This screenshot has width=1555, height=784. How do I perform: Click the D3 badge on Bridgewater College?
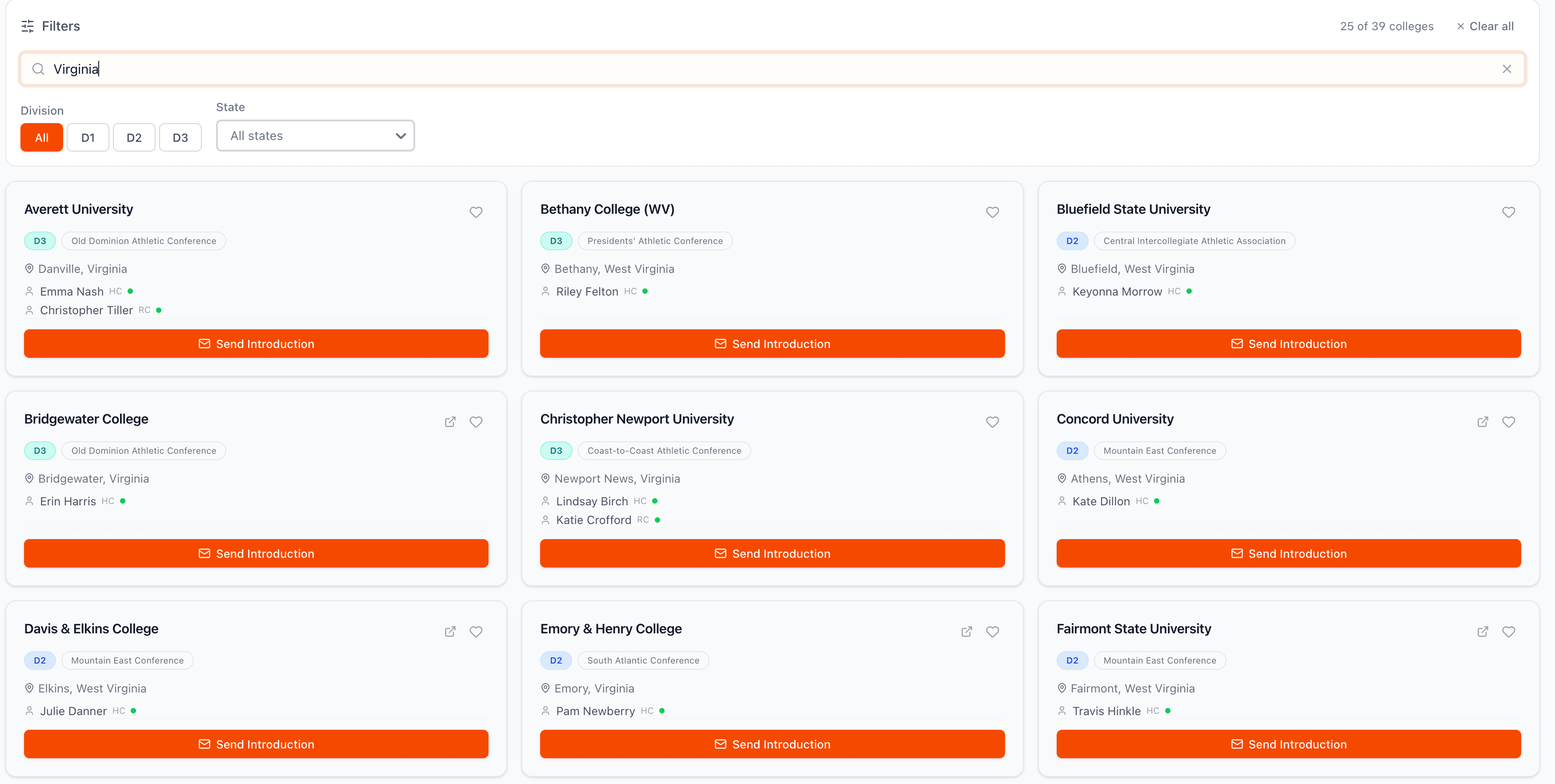(40, 451)
